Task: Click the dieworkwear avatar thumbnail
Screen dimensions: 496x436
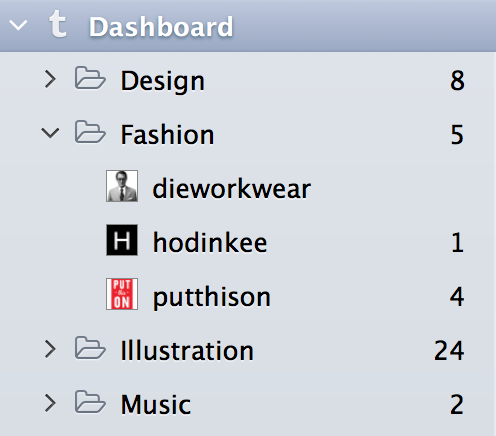Action: coord(122,186)
